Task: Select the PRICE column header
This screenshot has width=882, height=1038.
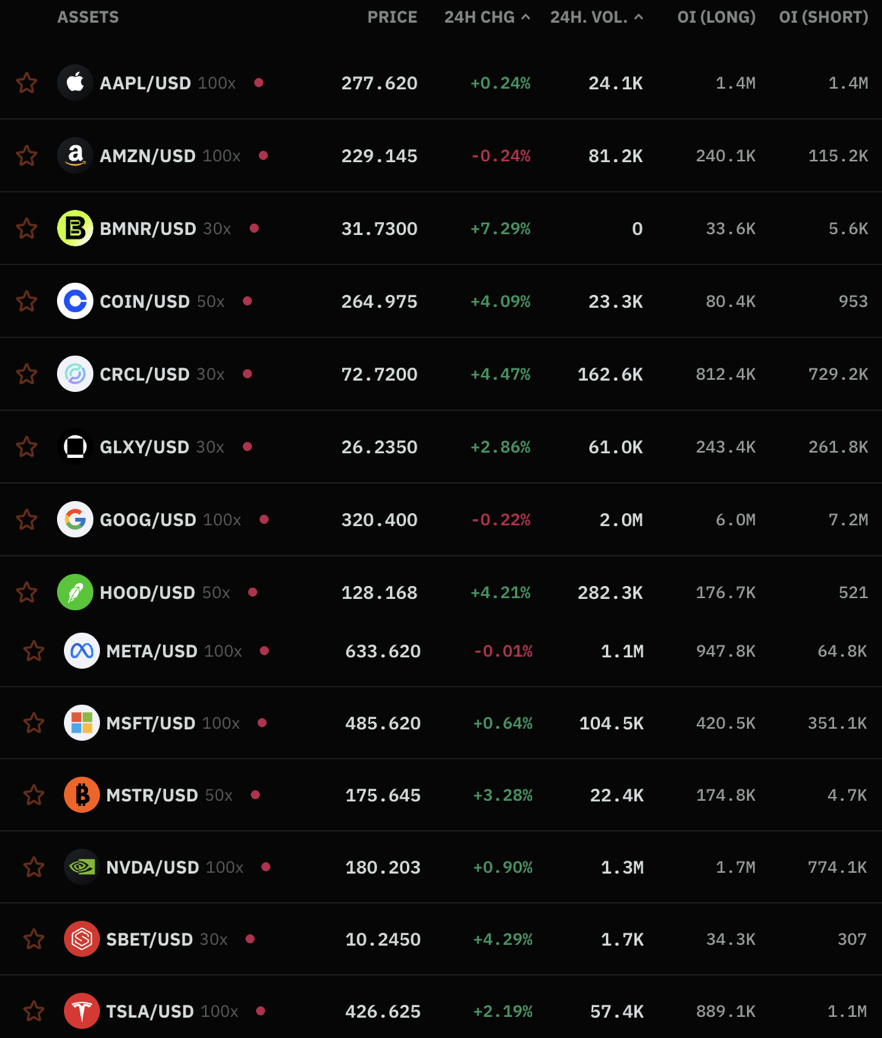Action: click(392, 17)
